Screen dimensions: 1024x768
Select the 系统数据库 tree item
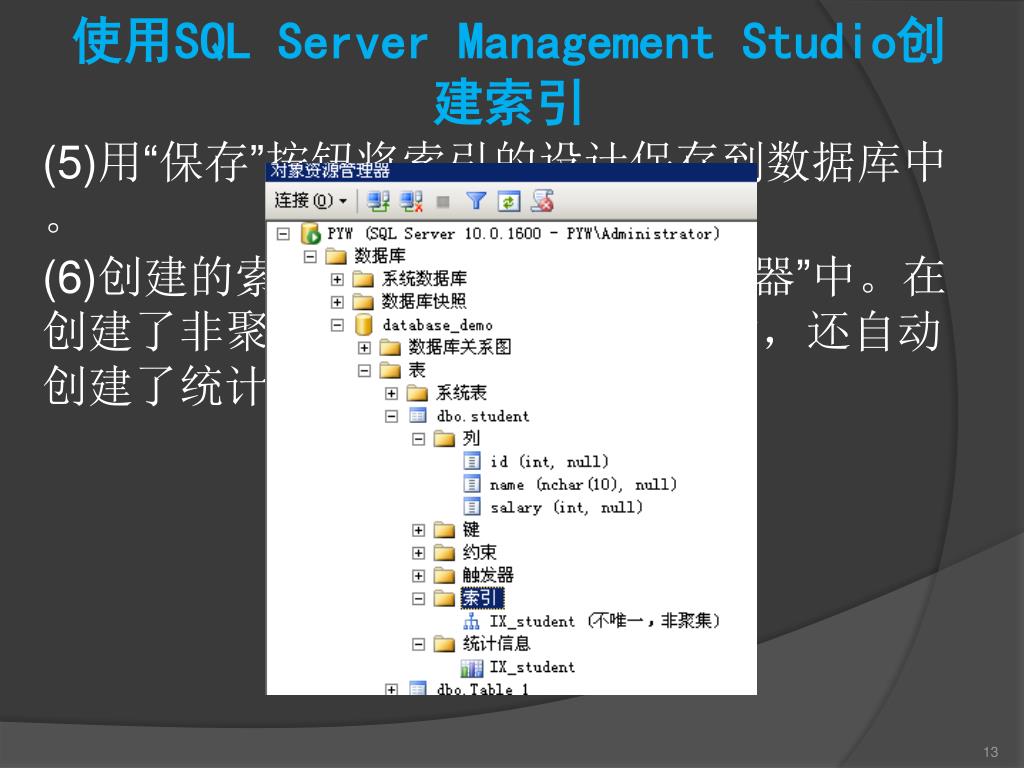[x=424, y=279]
